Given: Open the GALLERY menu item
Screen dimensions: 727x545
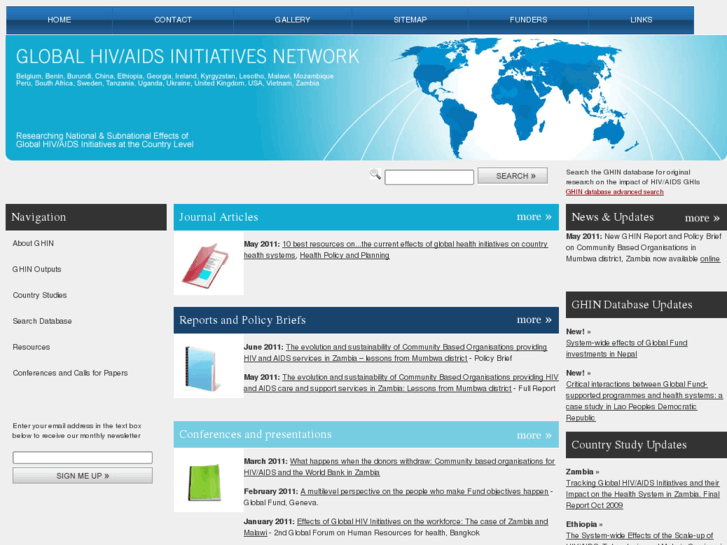Looking at the screenshot, I should 292,20.
